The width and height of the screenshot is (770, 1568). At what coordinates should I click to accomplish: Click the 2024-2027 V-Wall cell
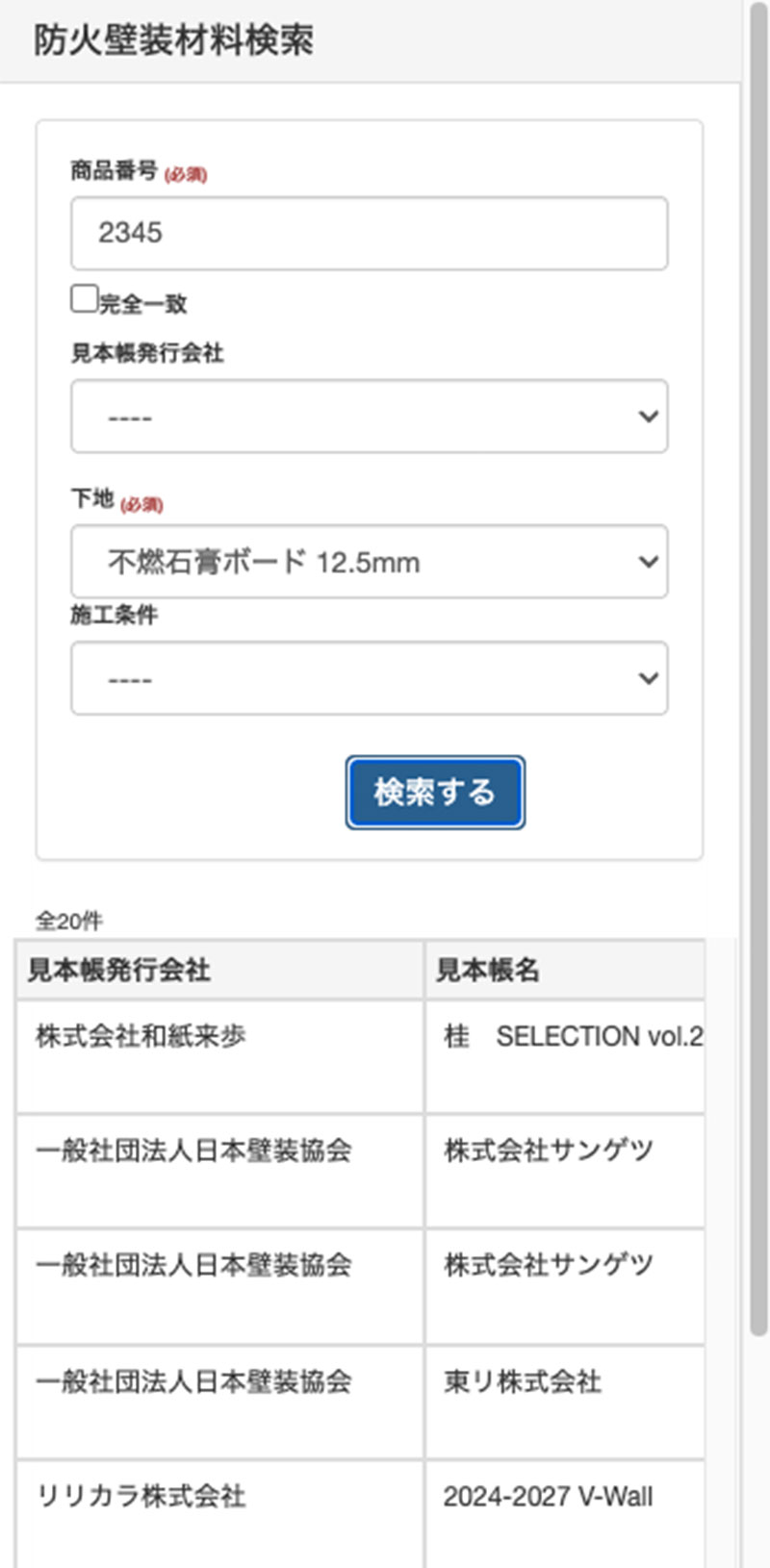pyautogui.click(x=548, y=1497)
